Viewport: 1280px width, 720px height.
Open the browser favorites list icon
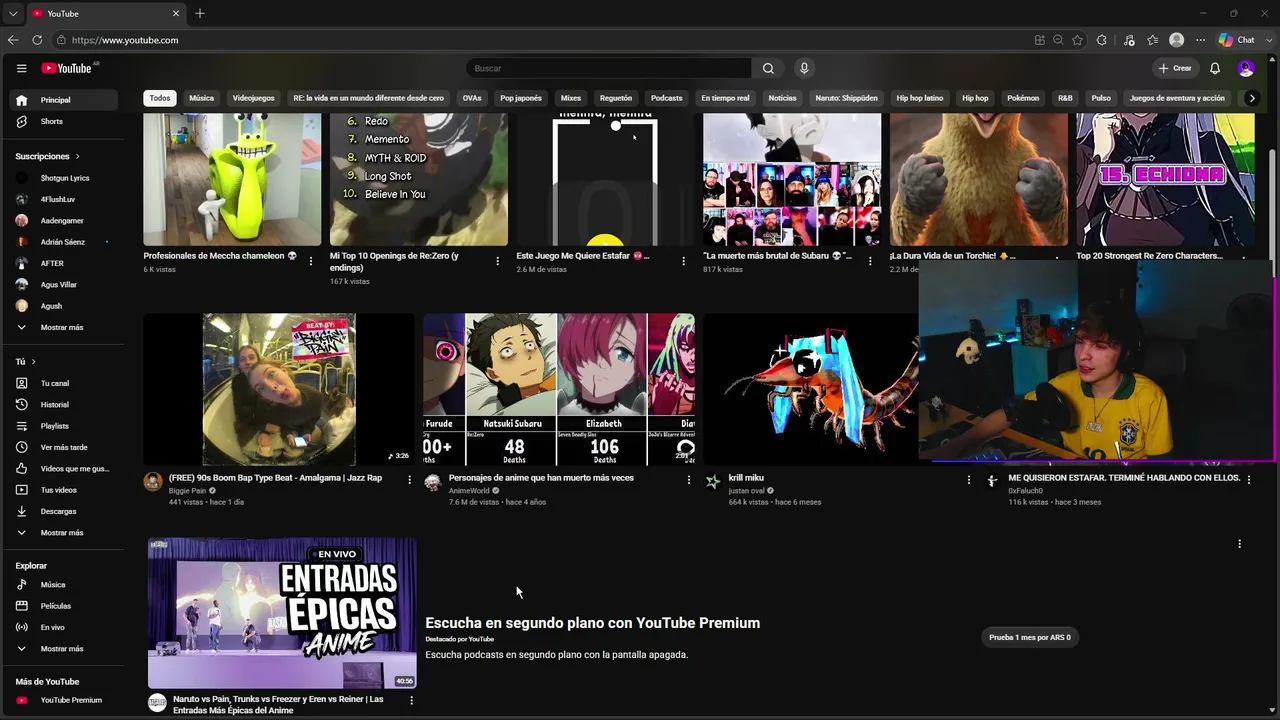click(1153, 40)
